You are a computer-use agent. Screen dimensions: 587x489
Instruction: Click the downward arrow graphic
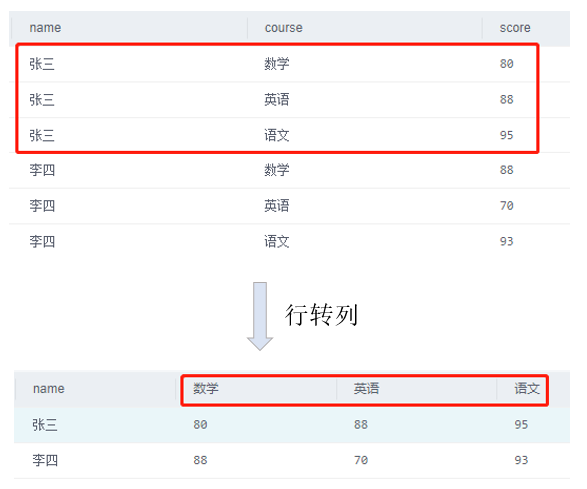pyautogui.click(x=260, y=316)
